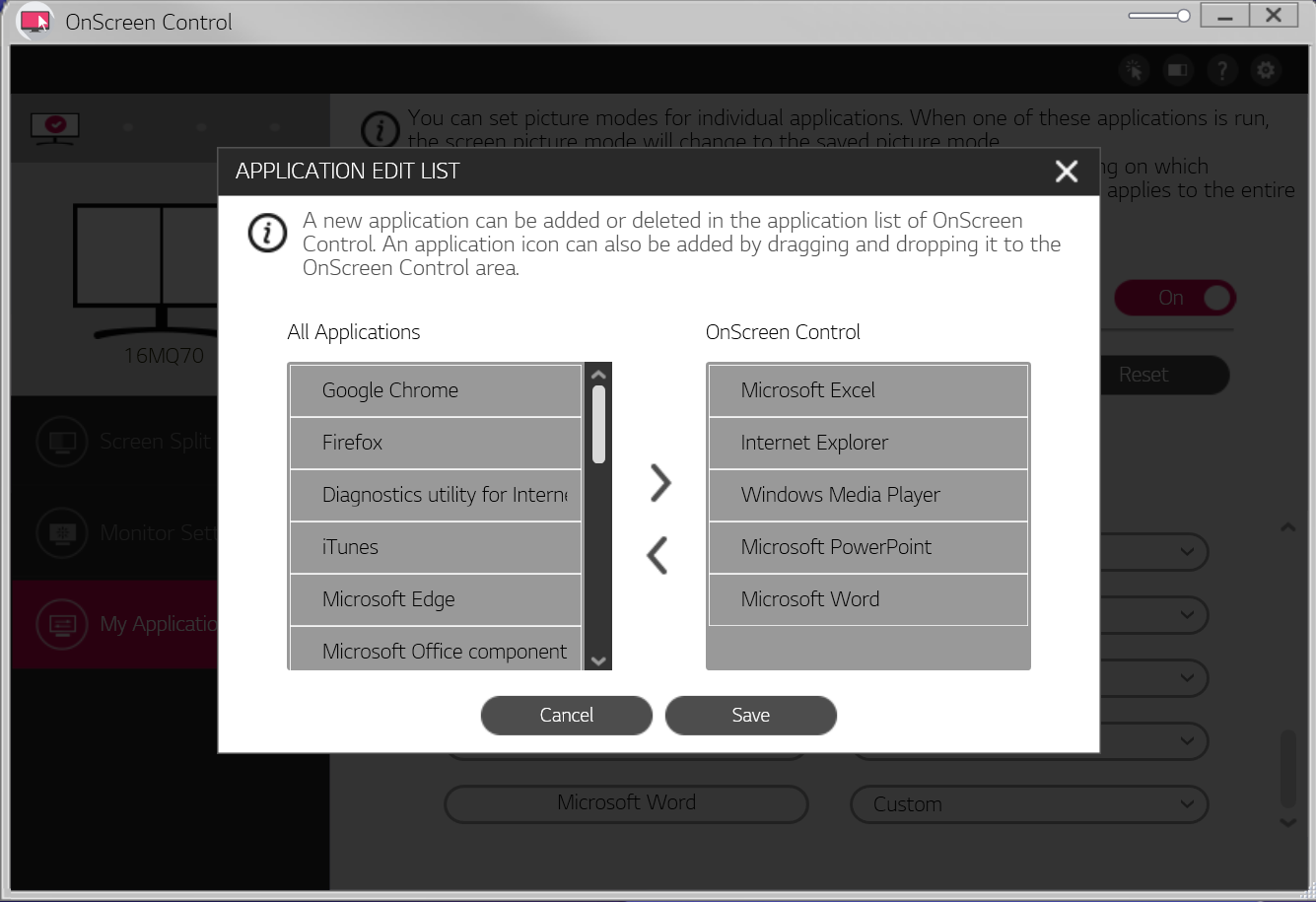Select iTunes in All Applications
1316x902 pixels.
436,547
